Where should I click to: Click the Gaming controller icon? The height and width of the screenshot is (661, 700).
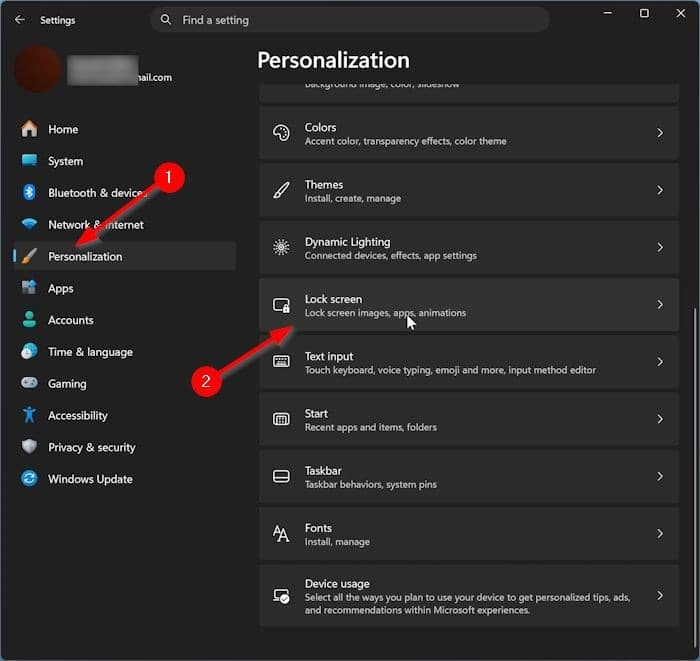pyautogui.click(x=29, y=383)
